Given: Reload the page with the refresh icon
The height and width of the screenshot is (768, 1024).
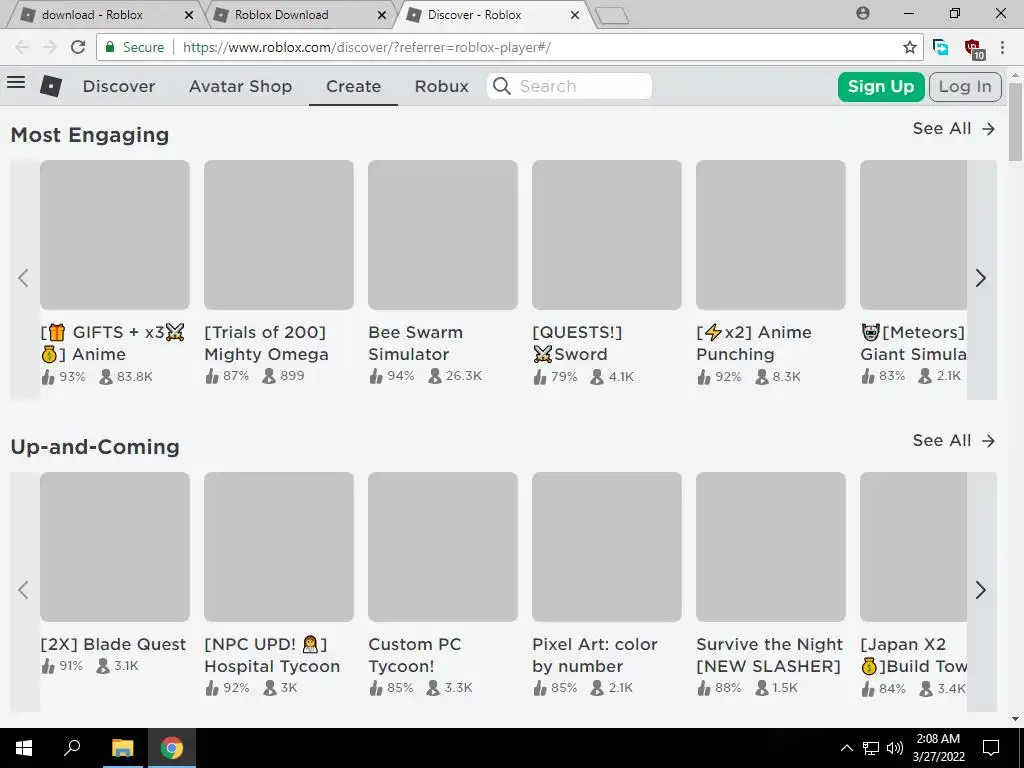Looking at the screenshot, I should pos(78,47).
